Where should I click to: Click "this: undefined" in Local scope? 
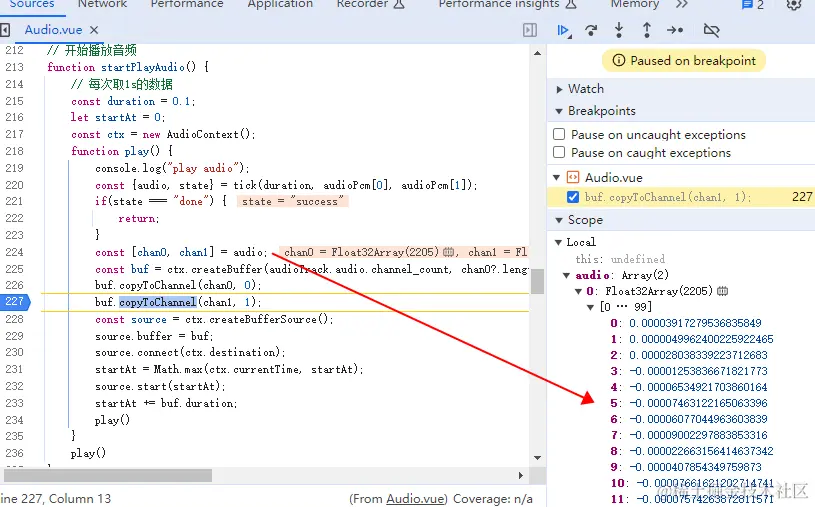[620, 259]
